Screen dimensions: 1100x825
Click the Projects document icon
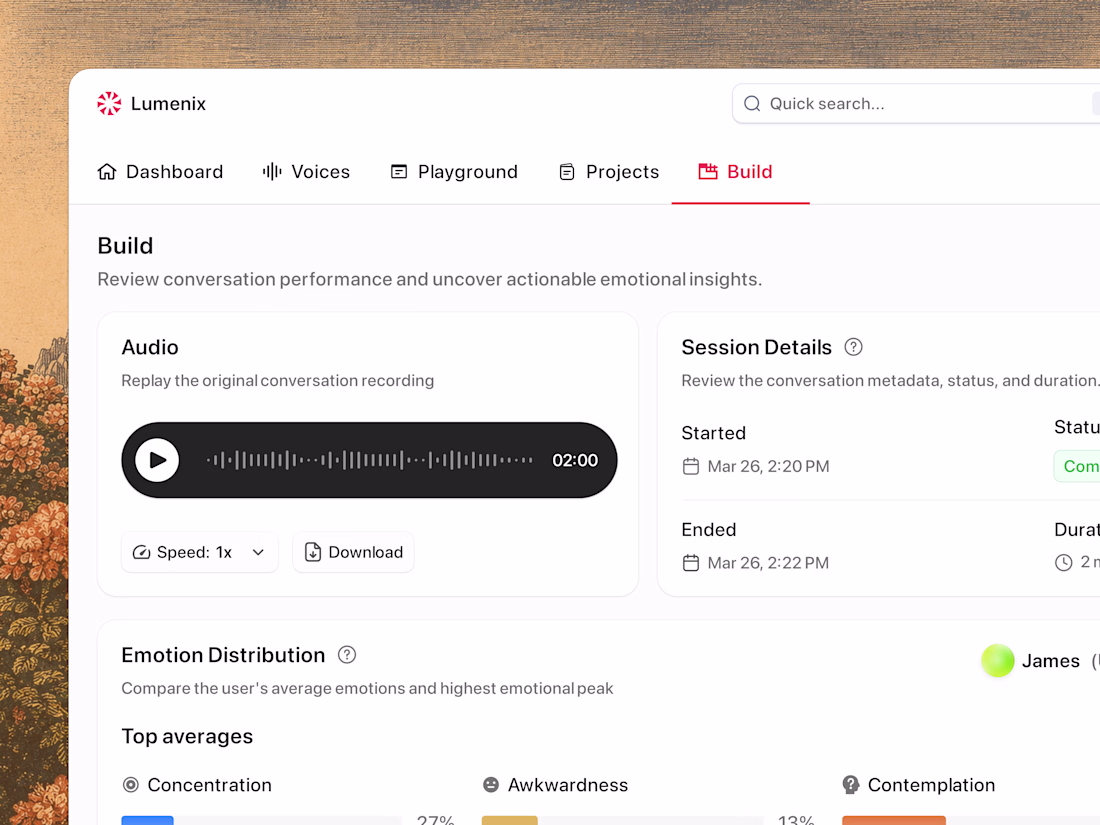[x=567, y=172]
